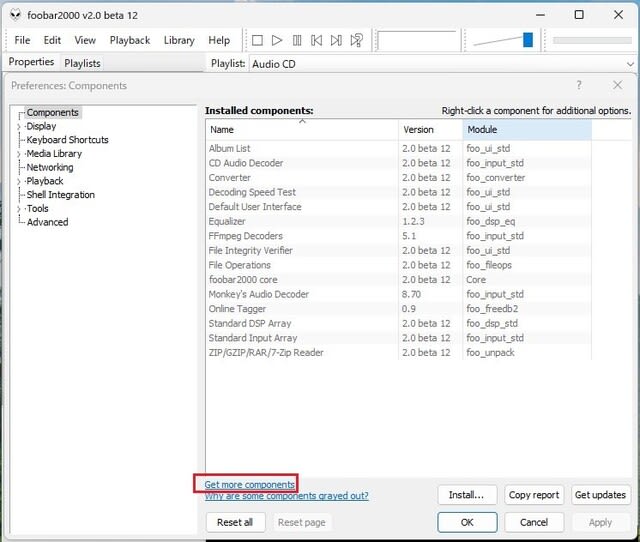The width and height of the screenshot is (640, 542).
Task: Select the File Operations row
Action: [399, 265]
